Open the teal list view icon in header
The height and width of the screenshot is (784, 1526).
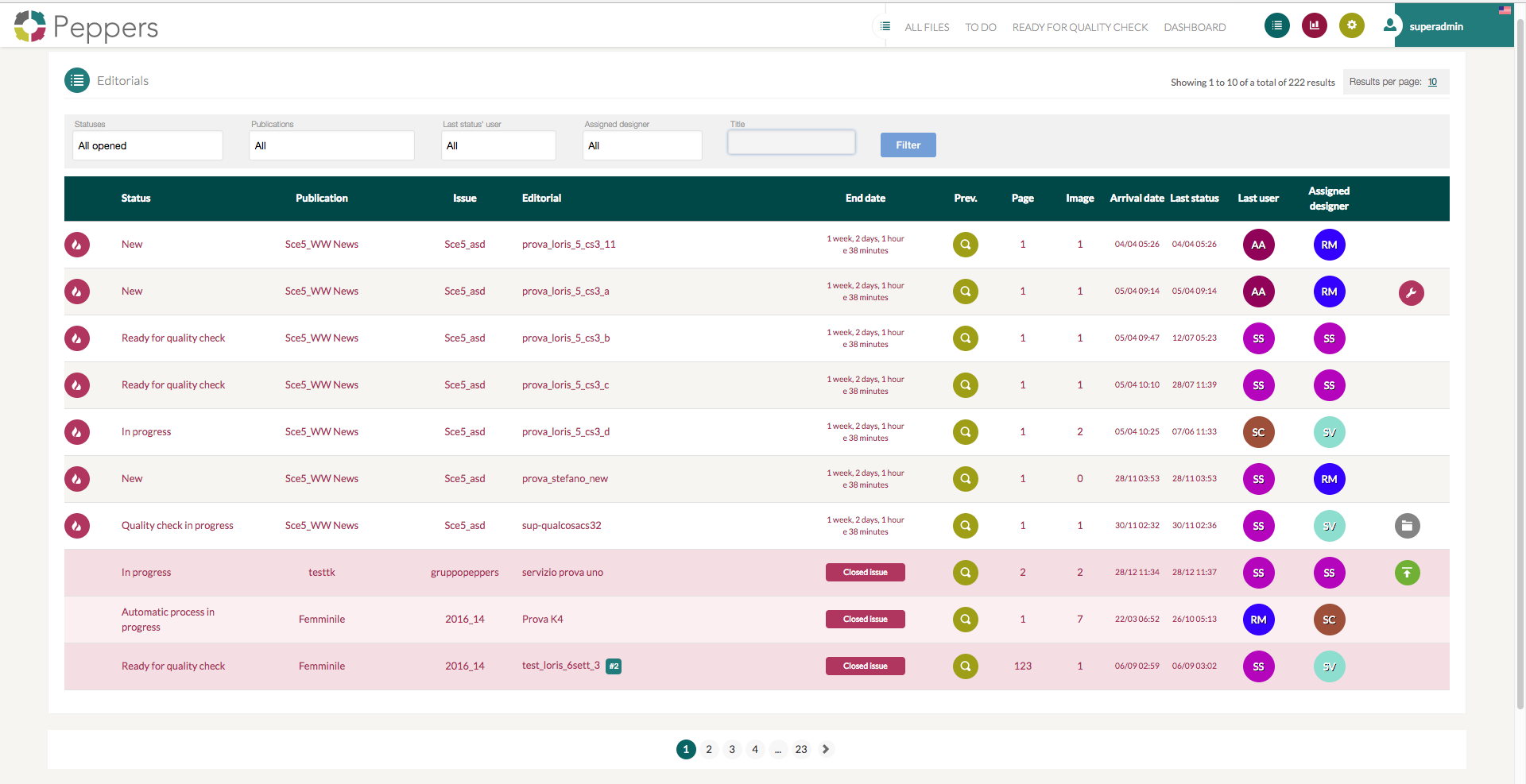[1276, 25]
